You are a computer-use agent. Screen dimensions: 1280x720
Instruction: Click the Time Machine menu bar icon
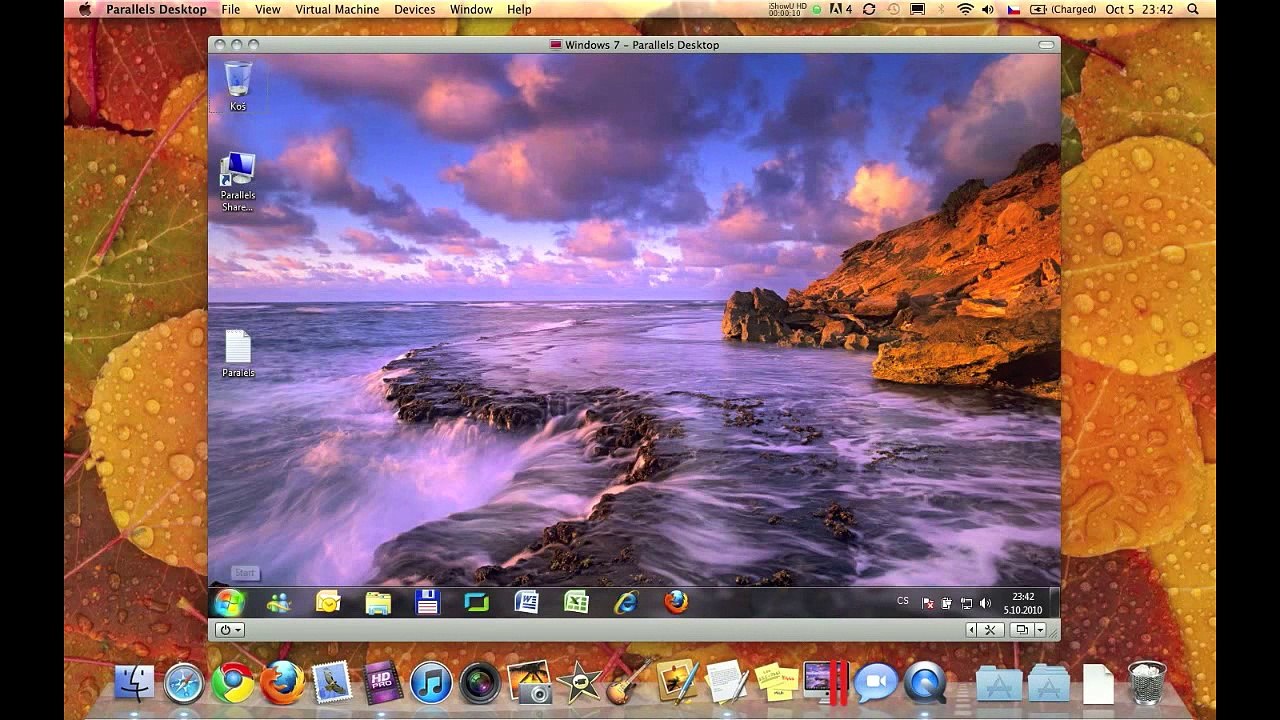click(x=893, y=9)
